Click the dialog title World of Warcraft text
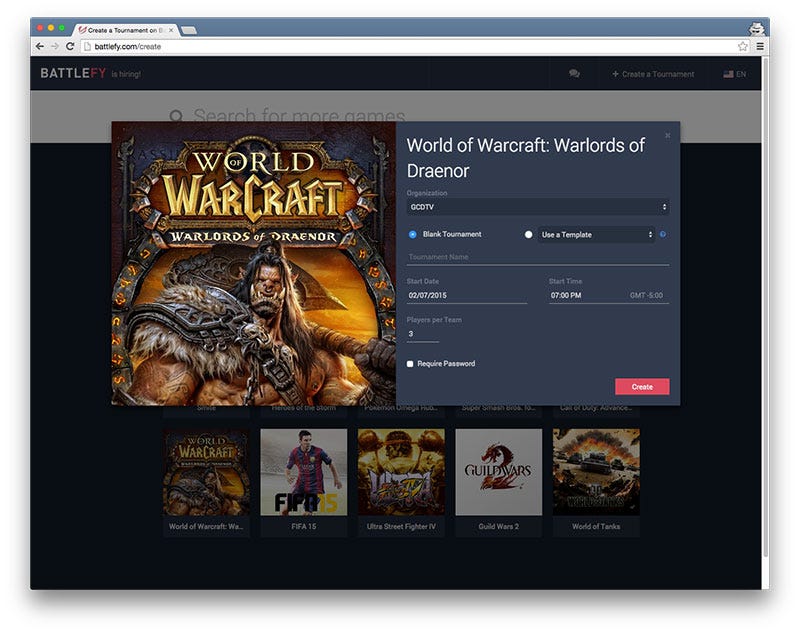800x633 pixels. coord(526,158)
